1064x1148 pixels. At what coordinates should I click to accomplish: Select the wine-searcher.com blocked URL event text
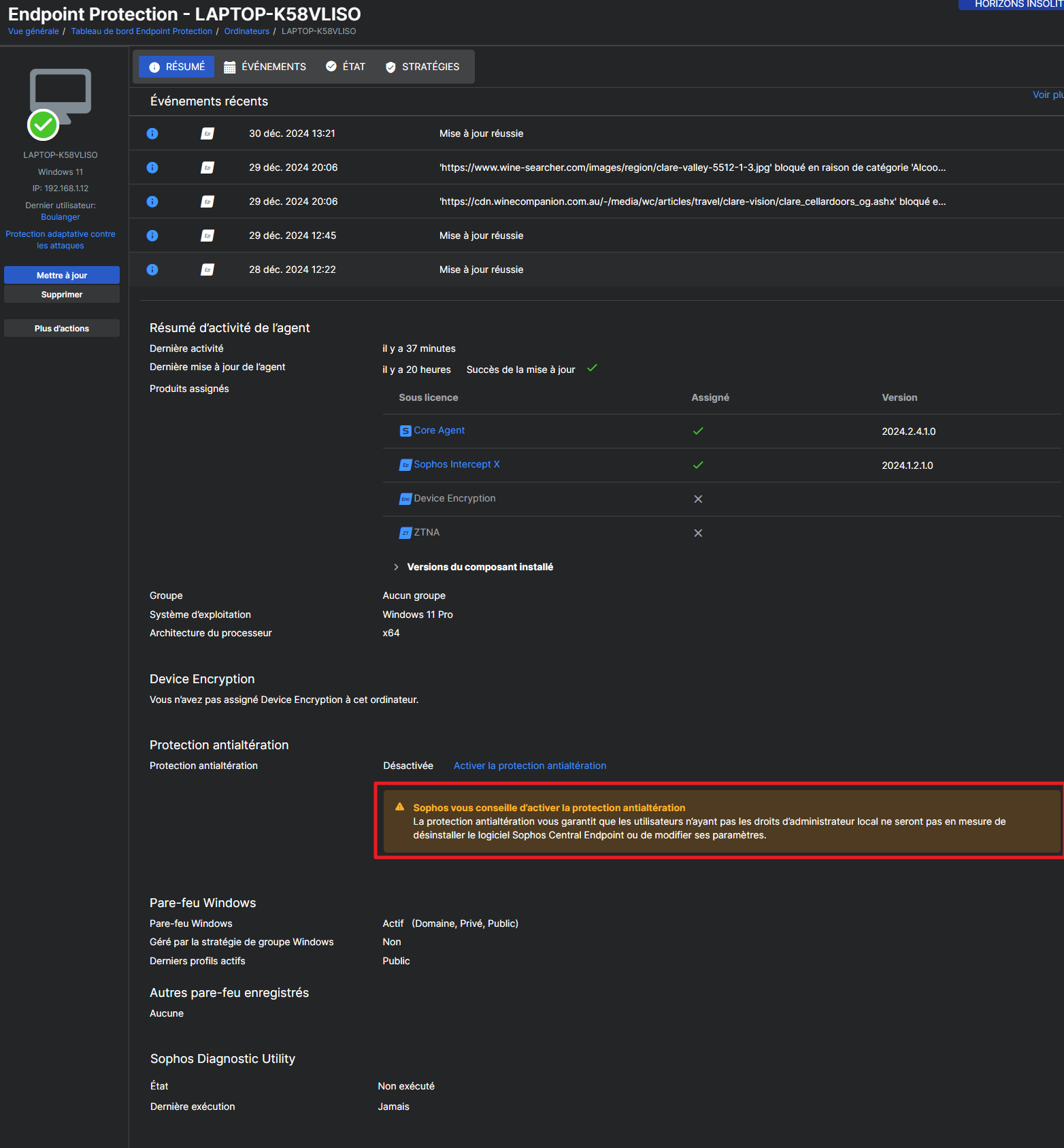(693, 167)
